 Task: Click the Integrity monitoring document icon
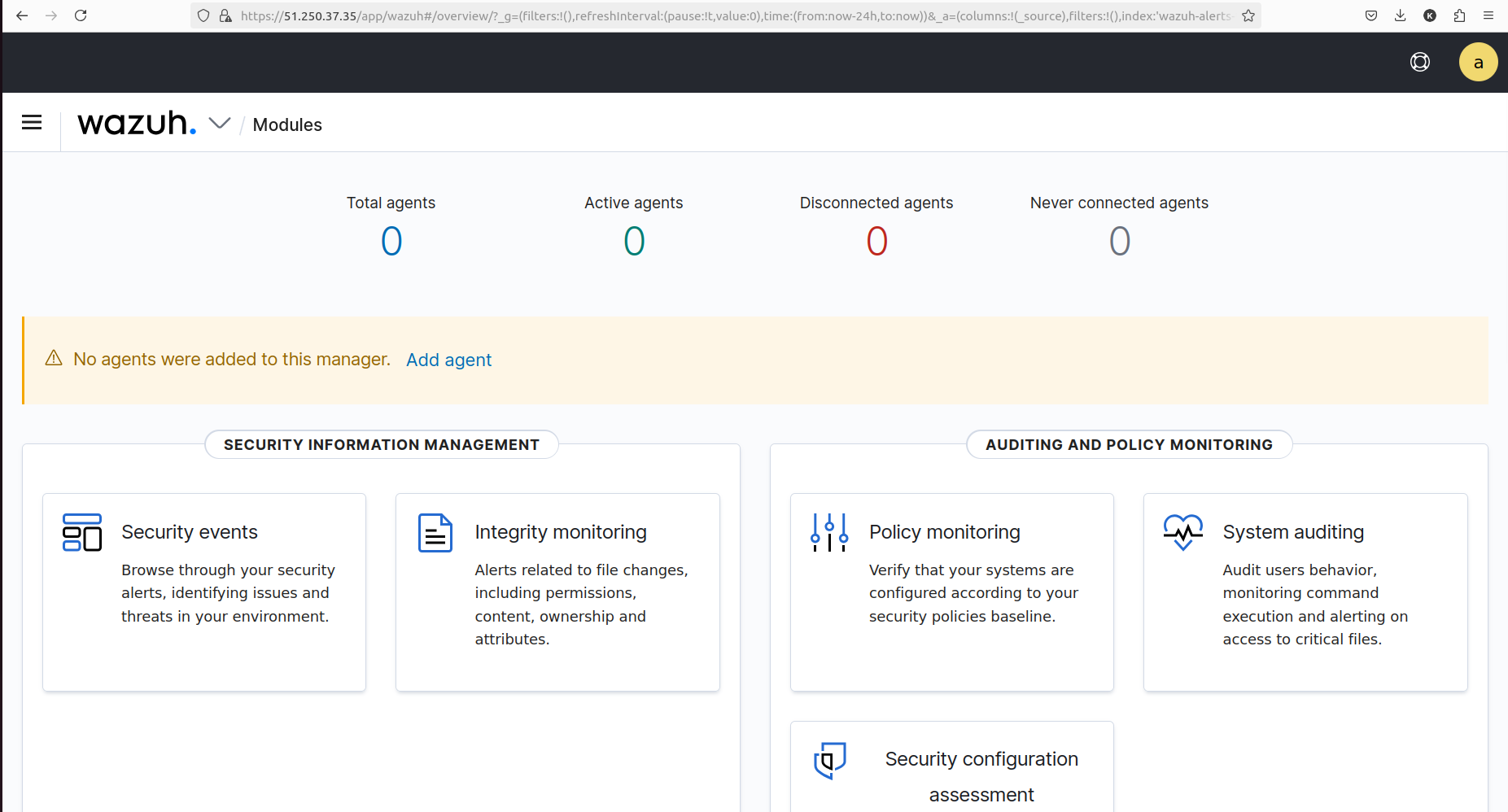click(435, 532)
